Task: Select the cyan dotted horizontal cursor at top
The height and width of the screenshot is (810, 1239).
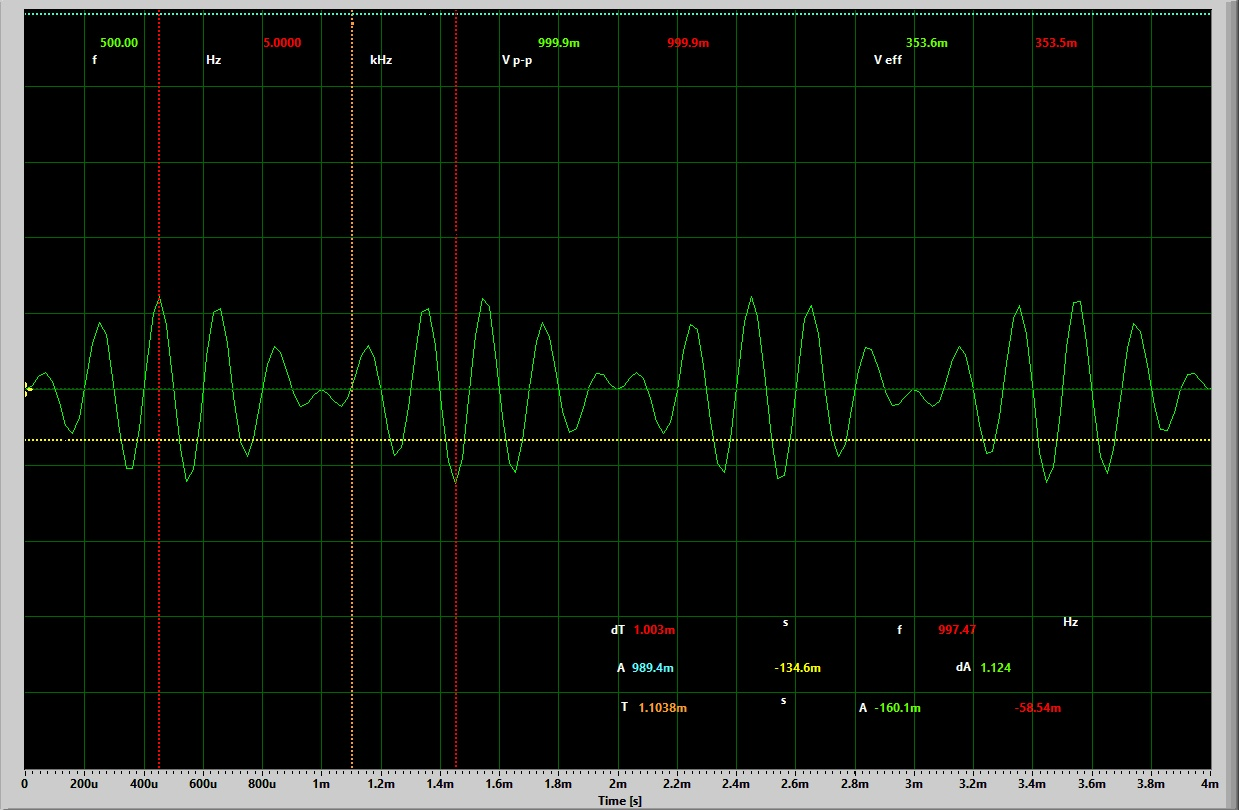Action: click(618, 13)
